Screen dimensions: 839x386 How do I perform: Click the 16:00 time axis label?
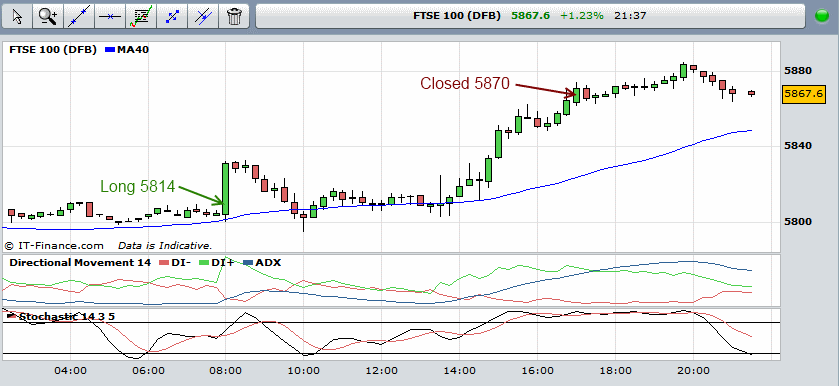tap(537, 370)
